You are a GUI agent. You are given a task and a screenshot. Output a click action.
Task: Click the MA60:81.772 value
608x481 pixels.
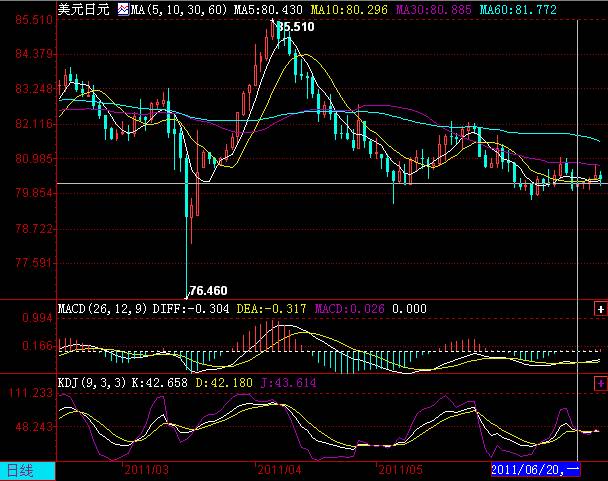click(518, 9)
